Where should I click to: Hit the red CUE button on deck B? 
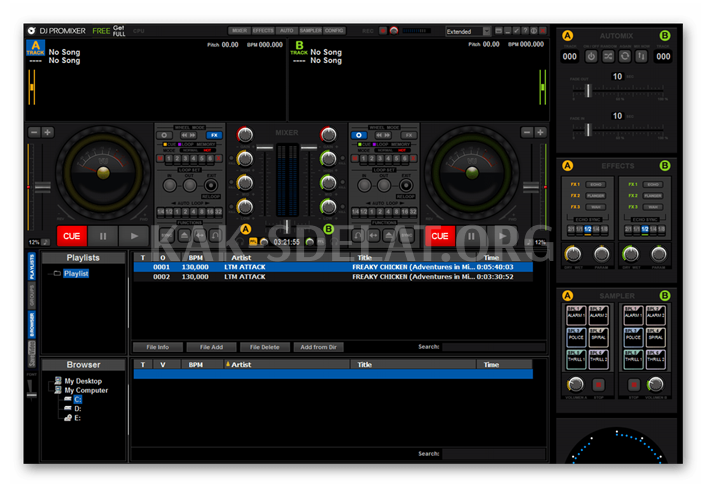[440, 236]
